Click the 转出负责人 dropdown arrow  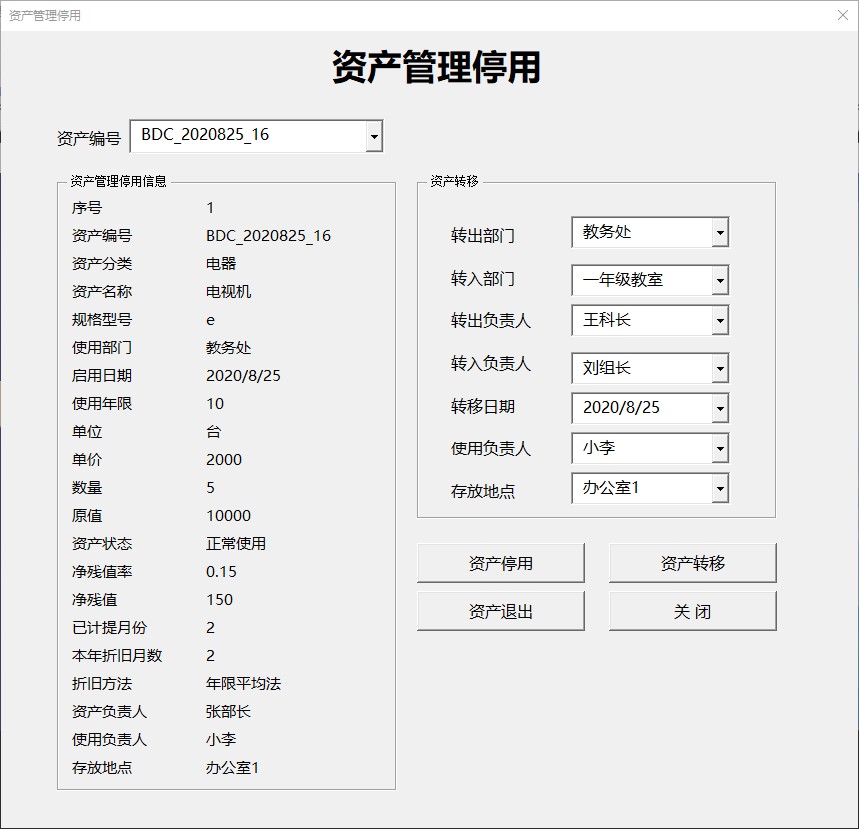pos(719,320)
